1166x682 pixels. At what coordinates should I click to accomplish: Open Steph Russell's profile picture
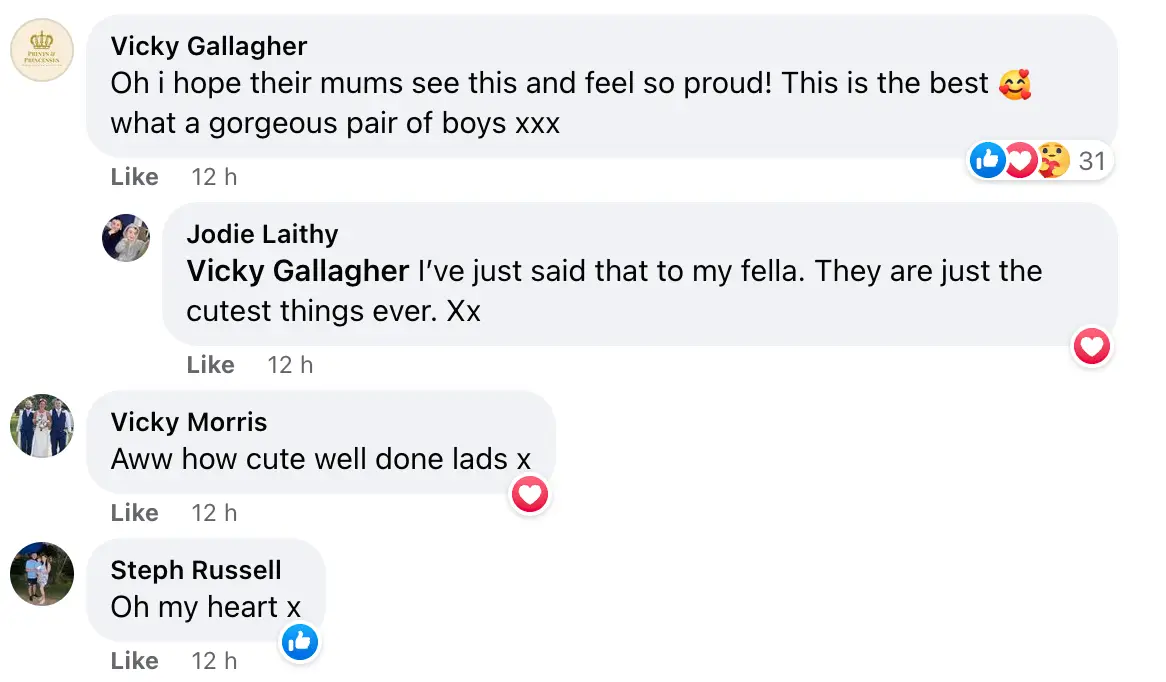42,574
